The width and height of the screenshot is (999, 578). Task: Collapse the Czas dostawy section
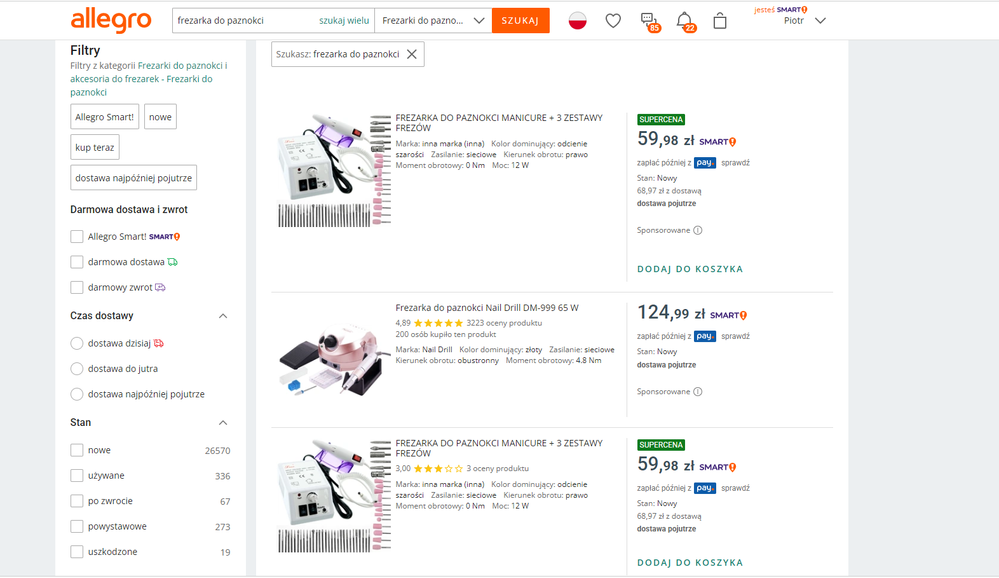[x=223, y=316]
